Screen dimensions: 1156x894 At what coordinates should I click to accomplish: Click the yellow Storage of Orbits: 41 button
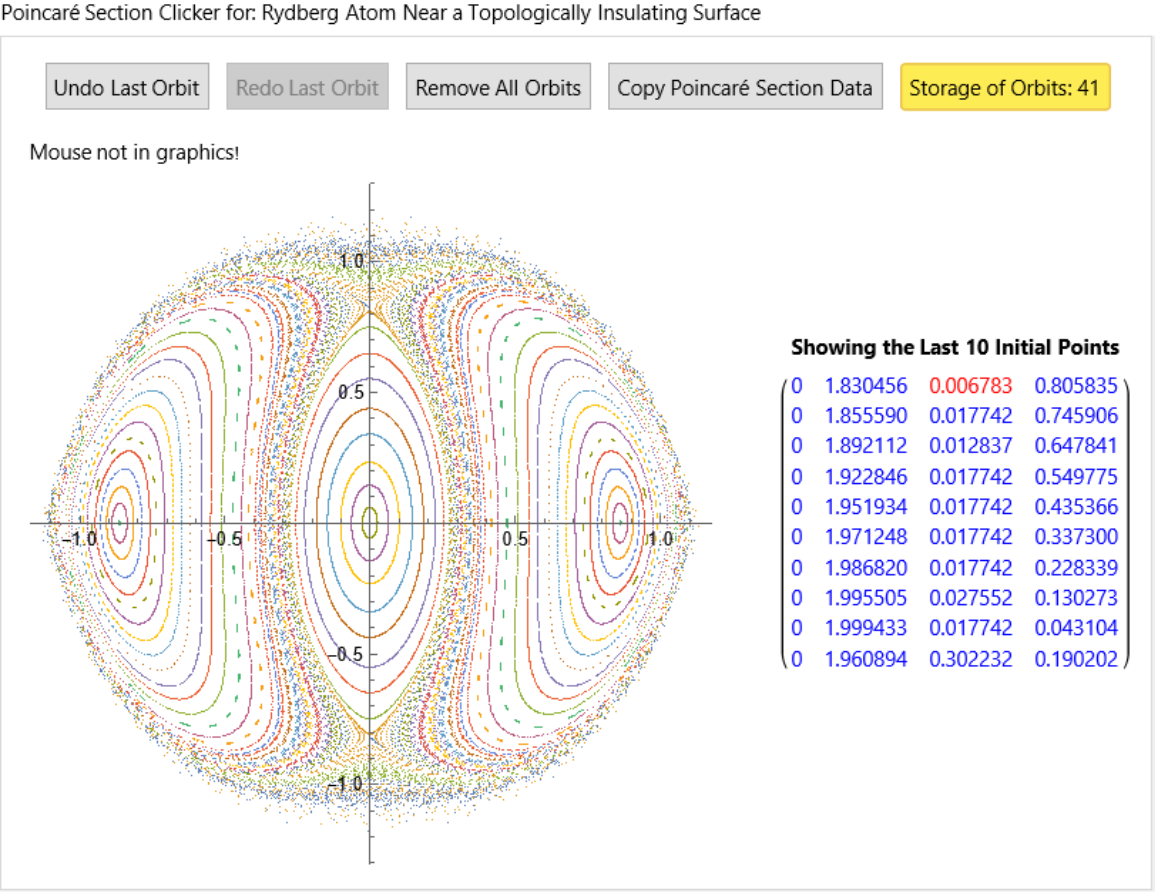click(x=1004, y=88)
